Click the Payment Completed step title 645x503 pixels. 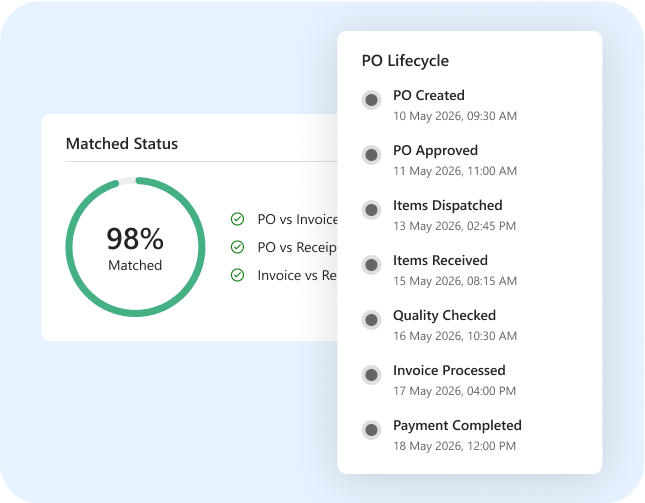click(457, 426)
